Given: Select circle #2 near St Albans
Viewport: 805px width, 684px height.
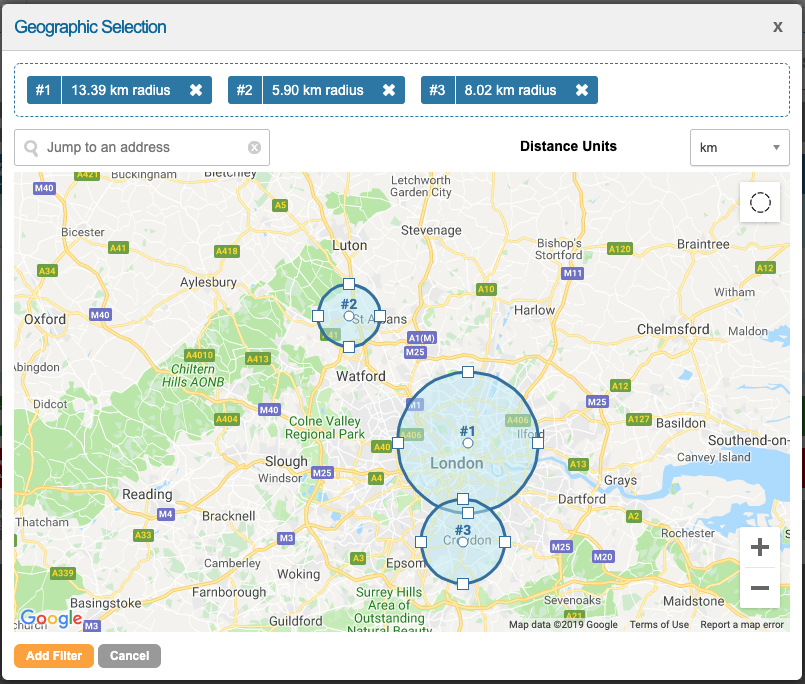Looking at the screenshot, I should (x=349, y=314).
